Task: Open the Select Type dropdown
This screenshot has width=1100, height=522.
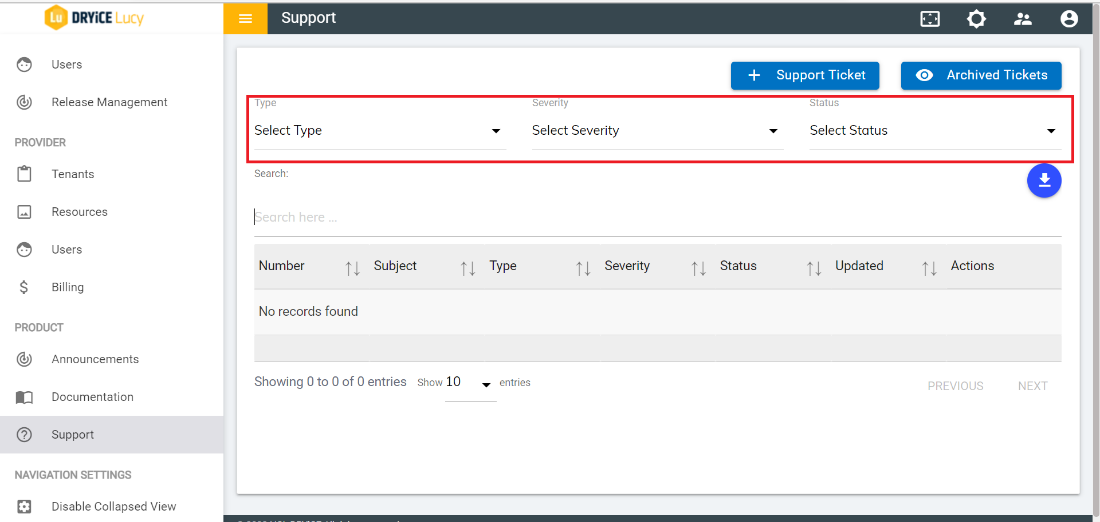Action: click(378, 131)
